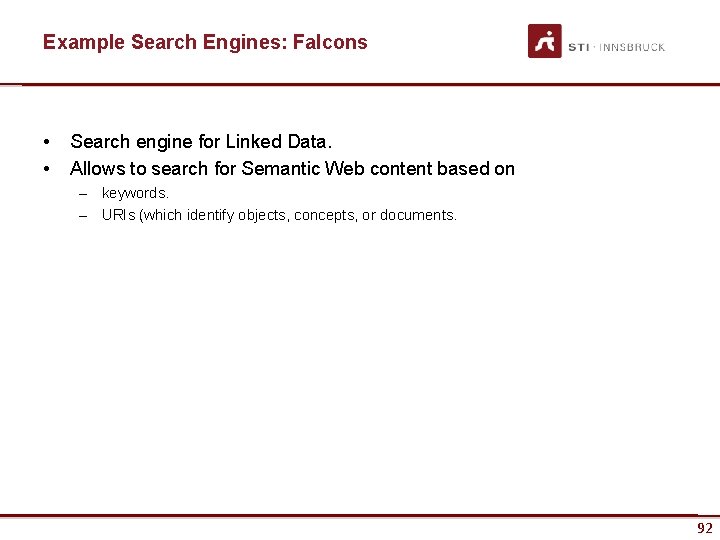Click the words 'Semantic Web' in second bullet

pos(304,169)
